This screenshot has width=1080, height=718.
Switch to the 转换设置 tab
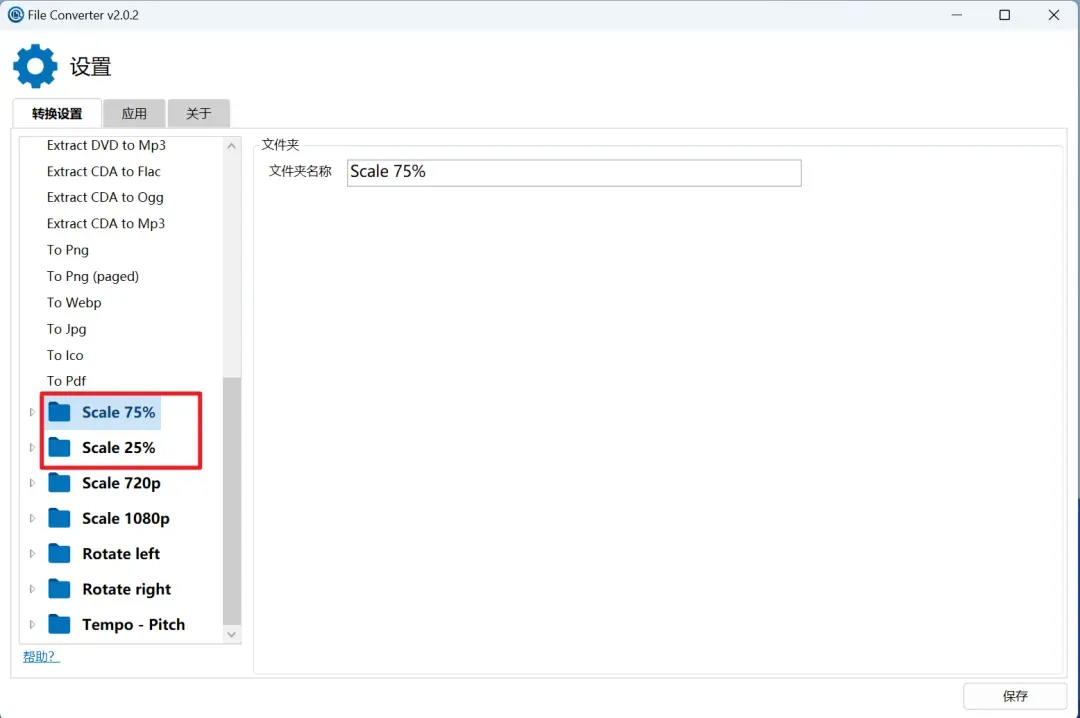pos(57,114)
